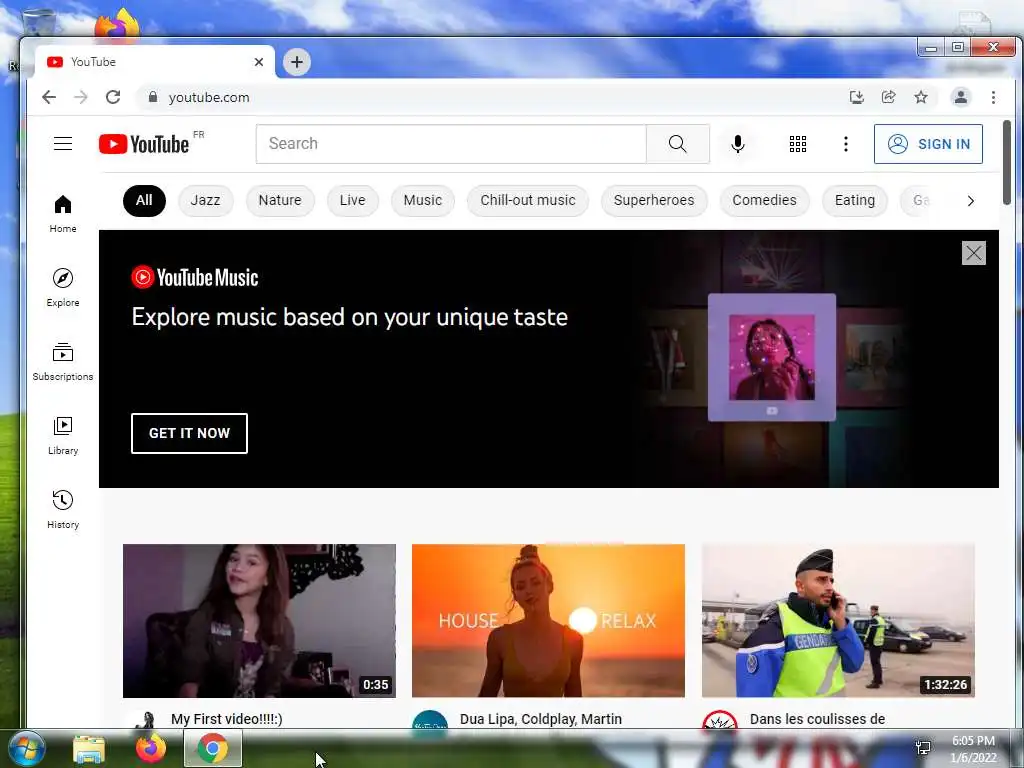
Task: Open File Explorer from the taskbar
Action: point(89,748)
